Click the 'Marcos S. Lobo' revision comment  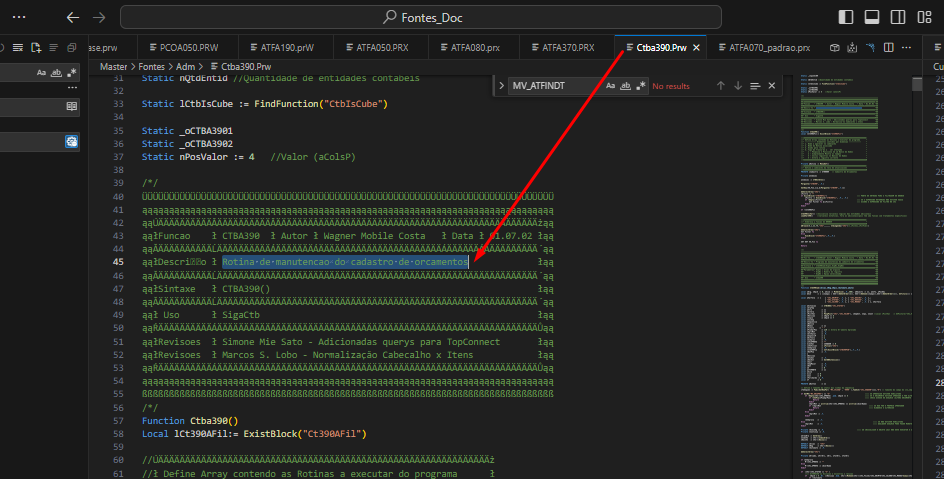point(259,355)
